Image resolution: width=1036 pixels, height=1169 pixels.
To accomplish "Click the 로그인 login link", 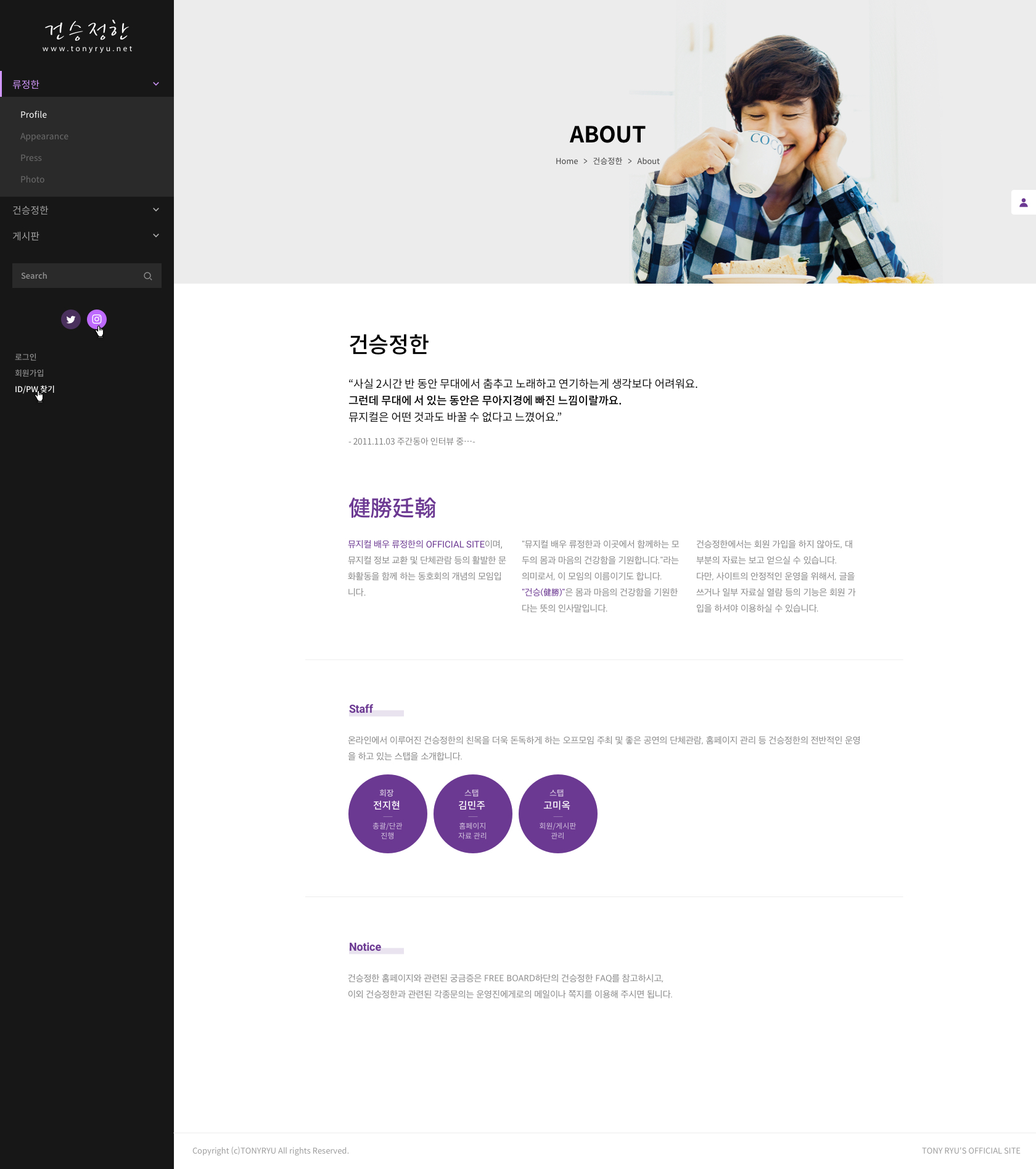I will coord(26,357).
